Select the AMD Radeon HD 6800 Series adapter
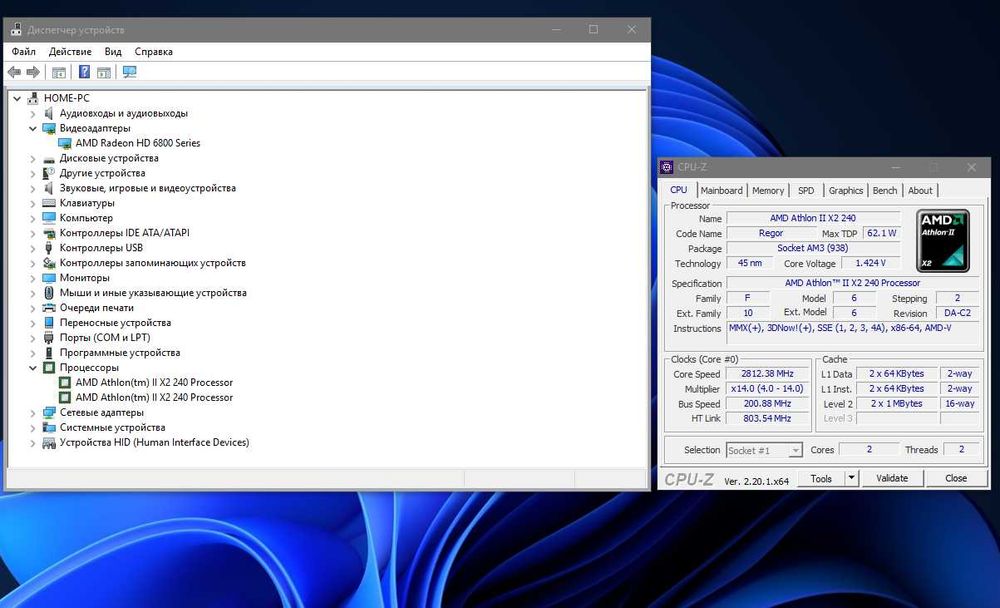This screenshot has height=608, width=1000. (x=138, y=143)
